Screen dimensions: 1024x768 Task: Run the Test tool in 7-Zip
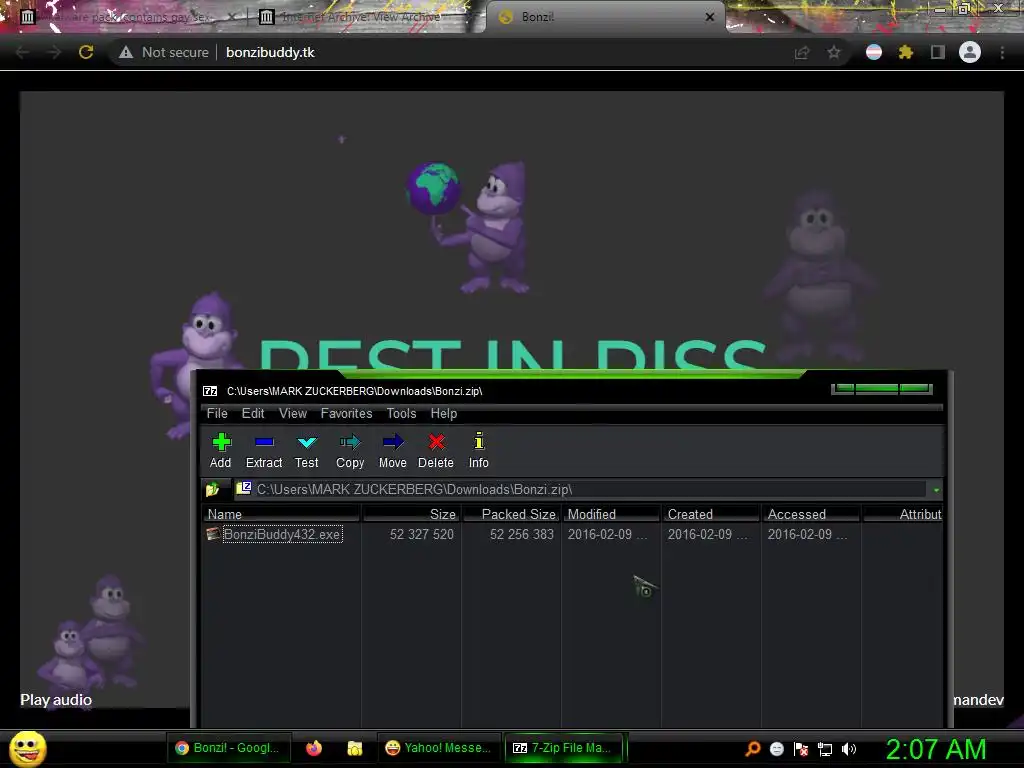(x=306, y=451)
